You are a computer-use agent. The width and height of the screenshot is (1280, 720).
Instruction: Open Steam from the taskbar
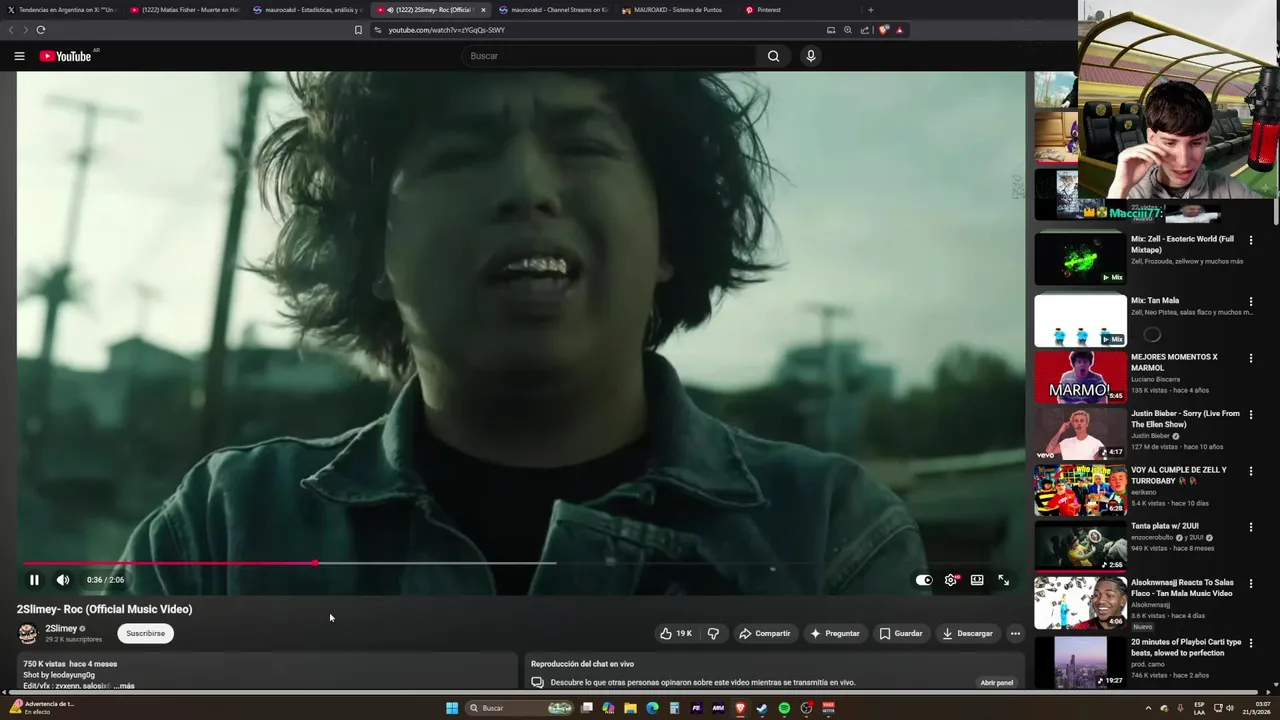[762, 708]
